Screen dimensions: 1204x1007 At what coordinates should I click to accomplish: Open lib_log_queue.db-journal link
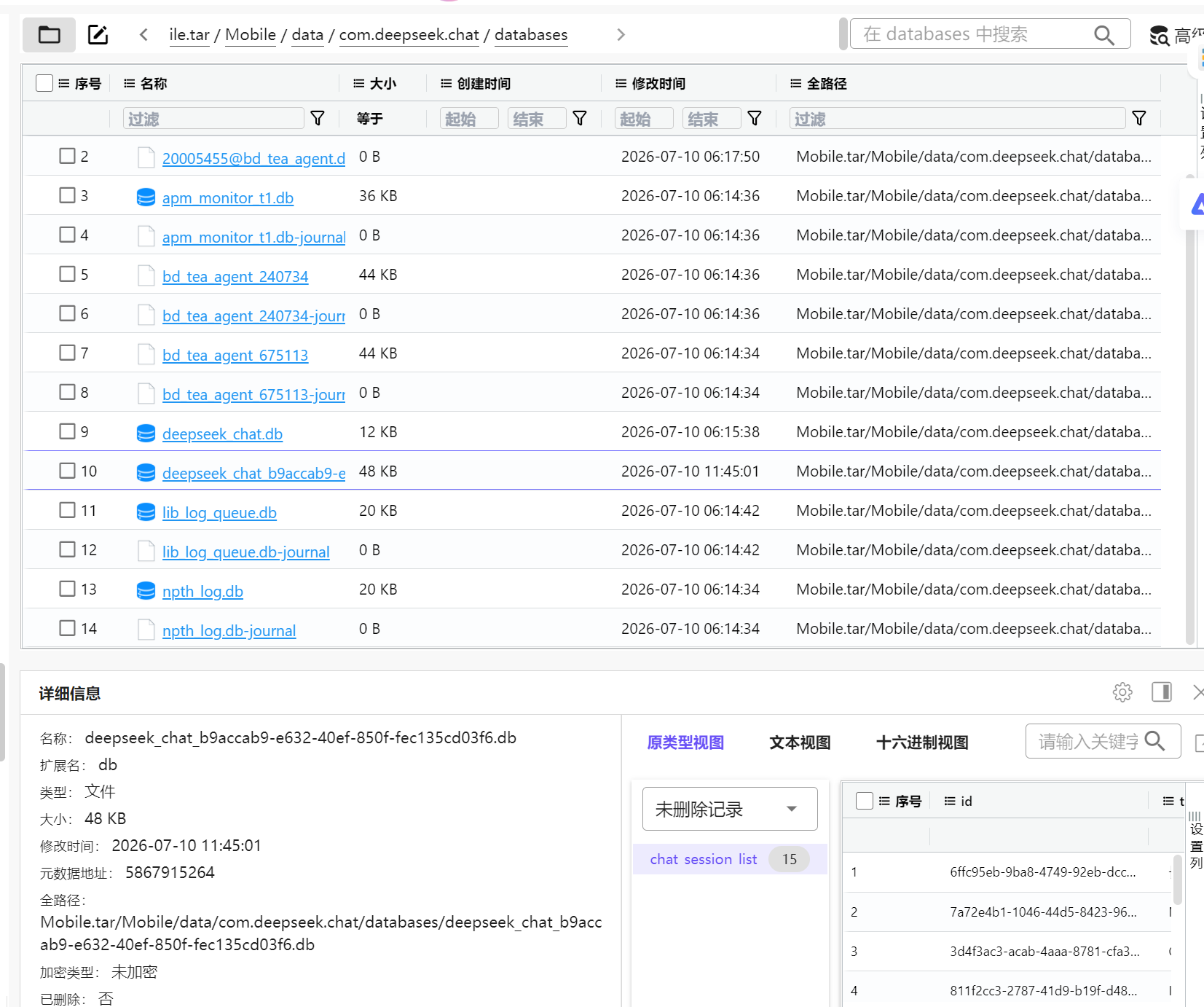(246, 552)
